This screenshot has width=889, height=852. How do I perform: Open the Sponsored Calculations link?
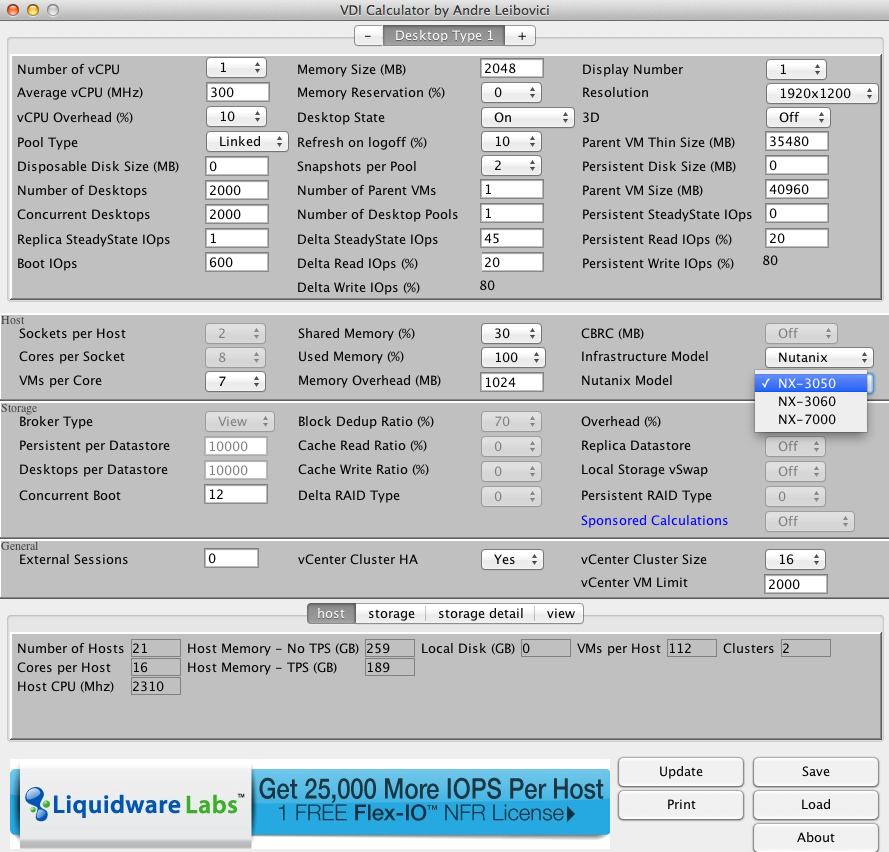[654, 520]
